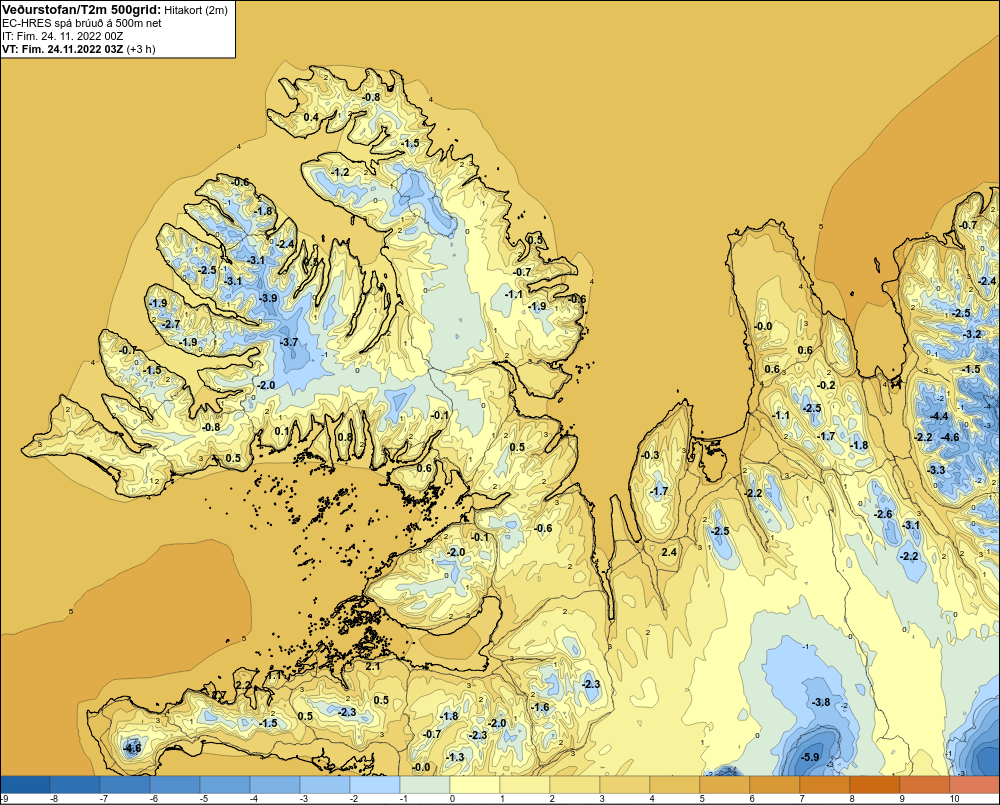Click the -4.6 label beside -2.2

coord(950,437)
